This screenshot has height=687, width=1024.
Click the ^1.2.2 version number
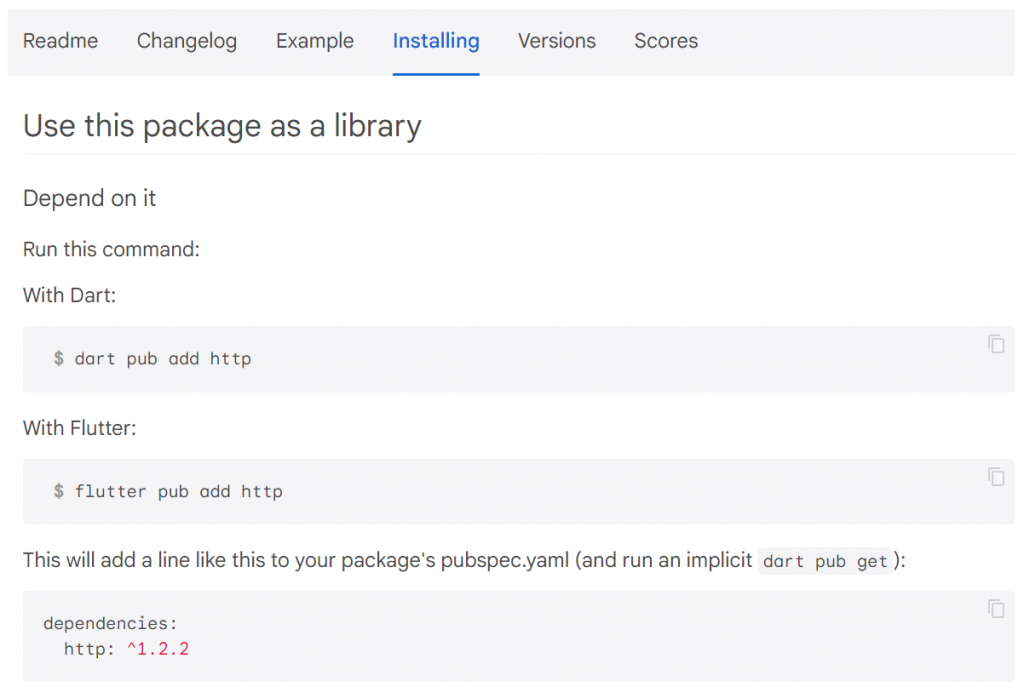157,649
